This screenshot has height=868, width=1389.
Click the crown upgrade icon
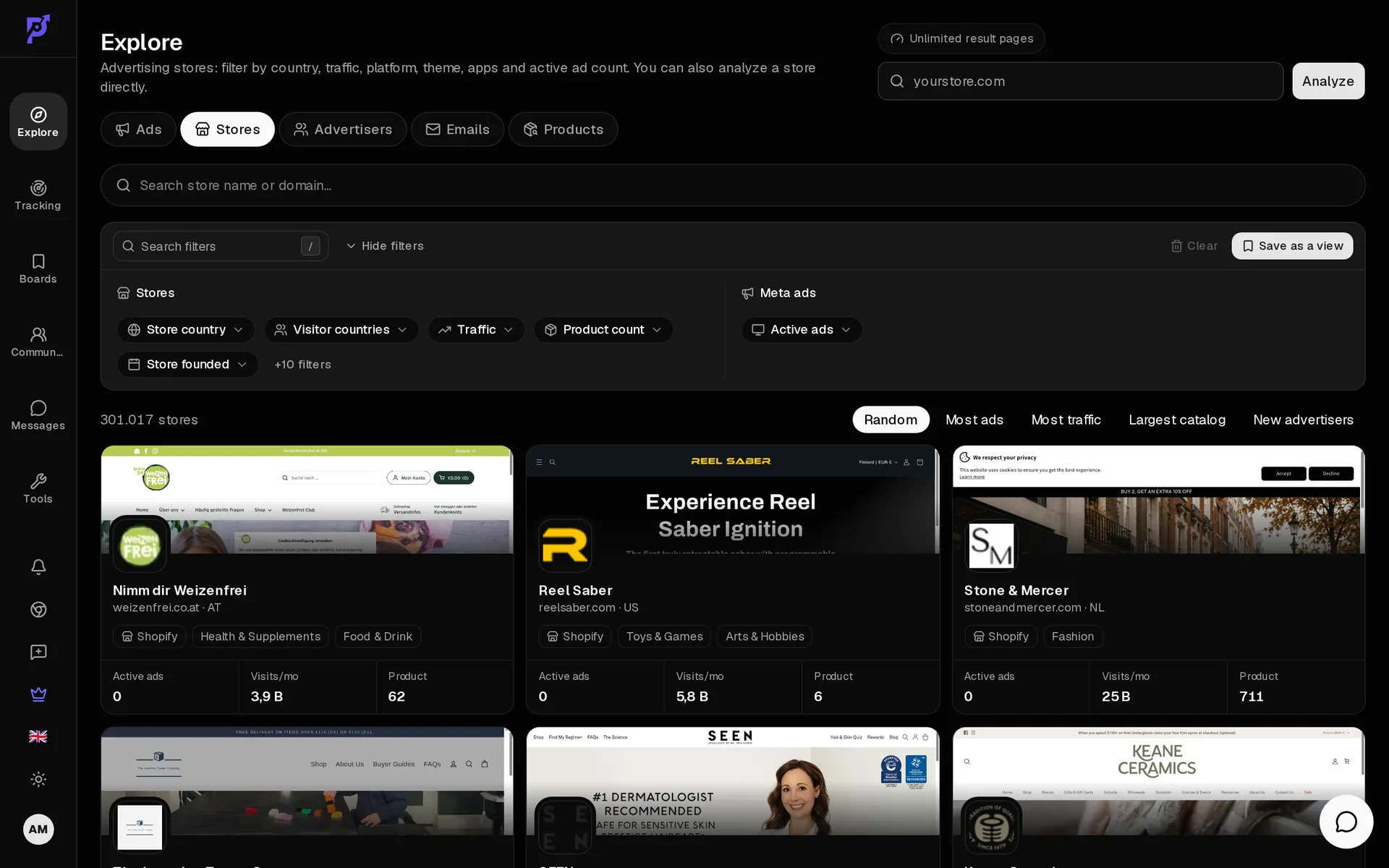point(38,694)
